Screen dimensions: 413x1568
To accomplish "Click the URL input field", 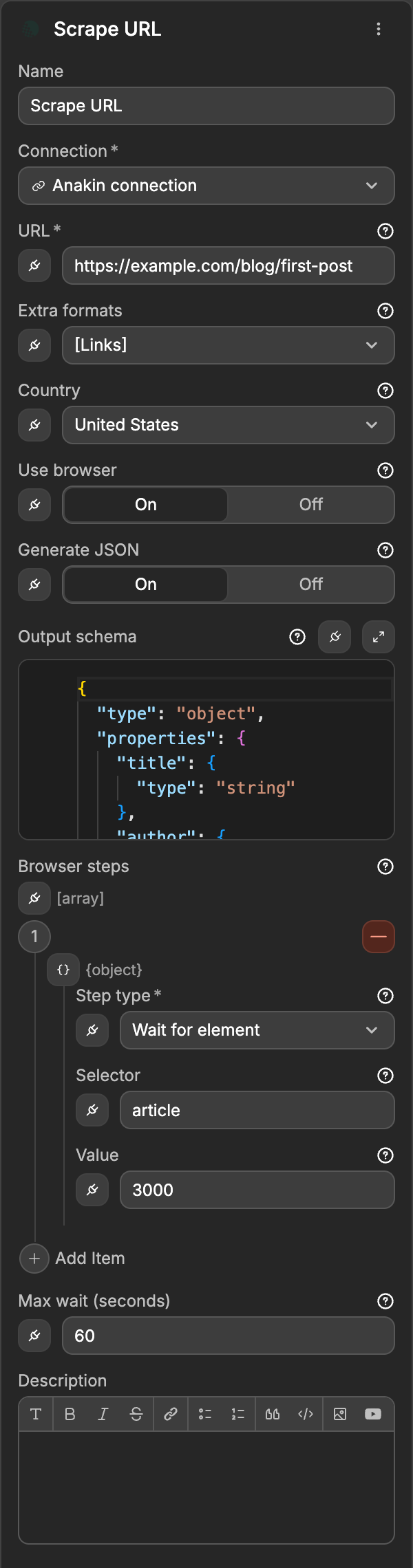I will (x=229, y=265).
